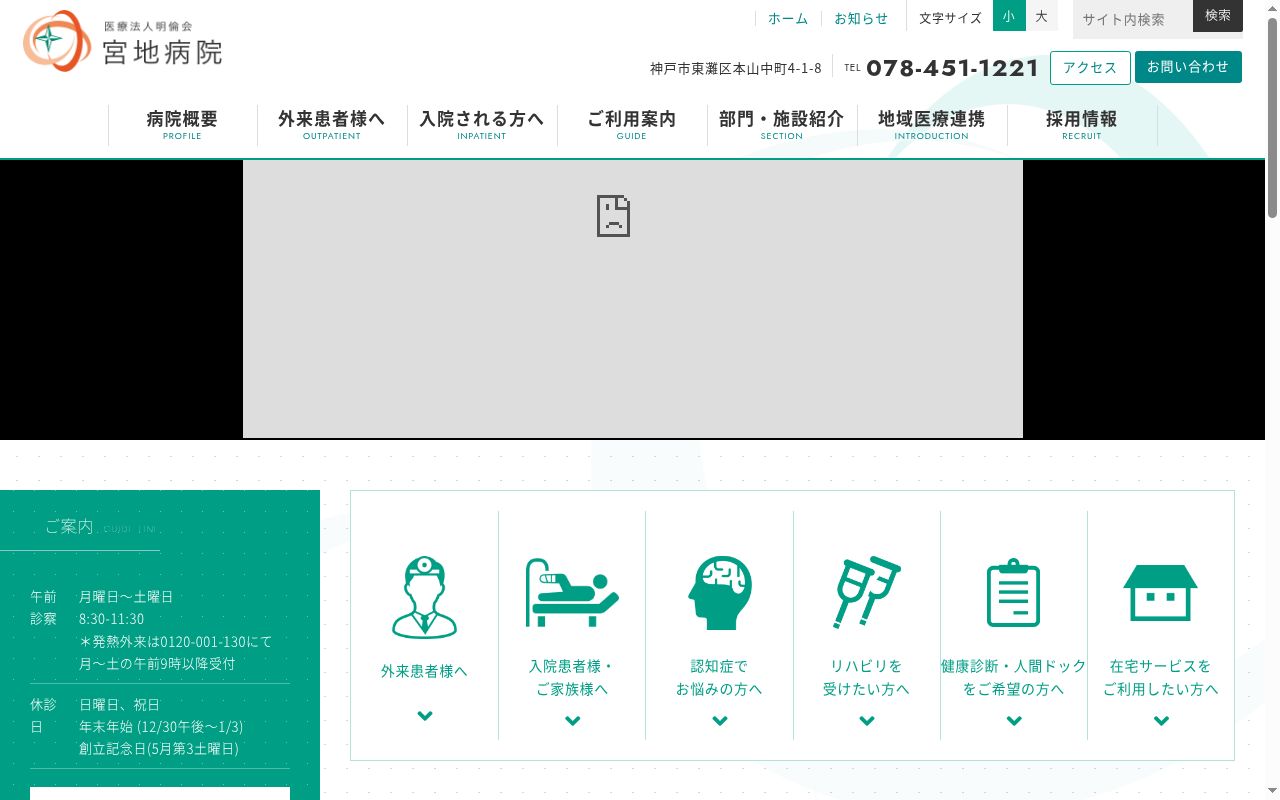Expand the chevron under 入院患者様・ご家族様へ
Viewport: 1280px width, 800px height.
[x=572, y=720]
